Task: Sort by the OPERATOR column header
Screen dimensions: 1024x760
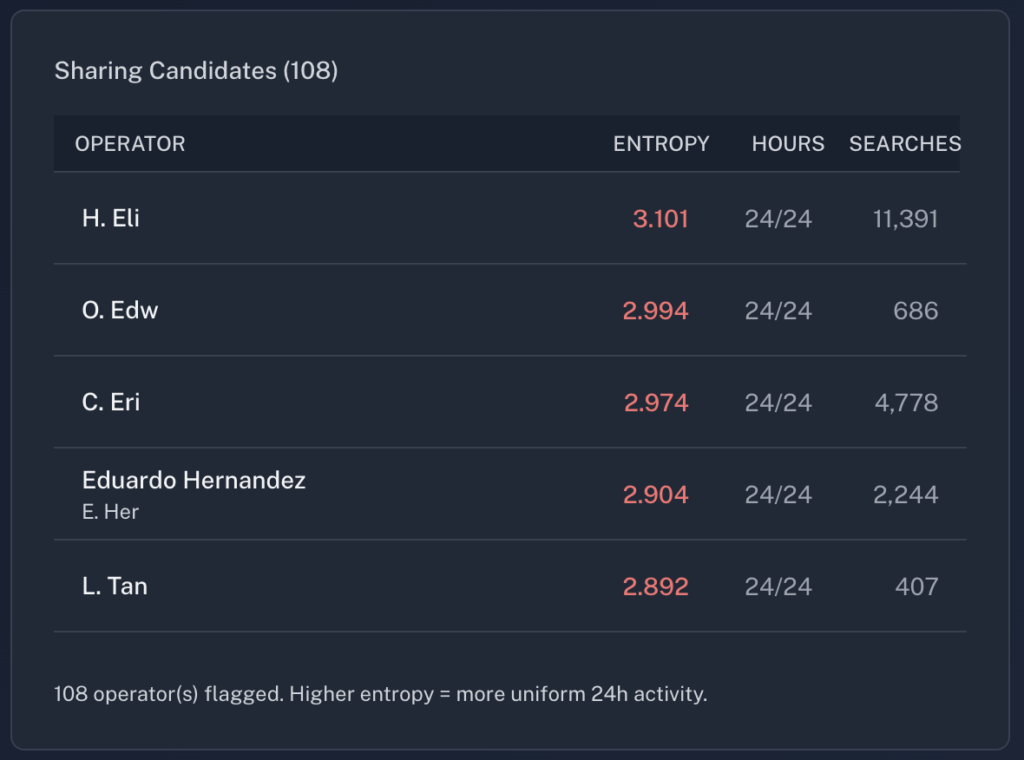Action: [130, 144]
